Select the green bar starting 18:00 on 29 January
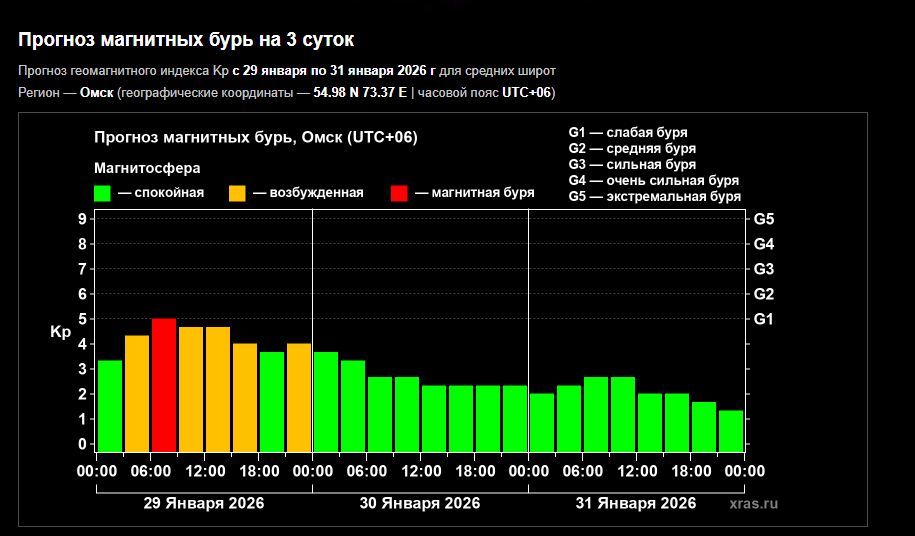The image size is (915, 536). [272, 402]
